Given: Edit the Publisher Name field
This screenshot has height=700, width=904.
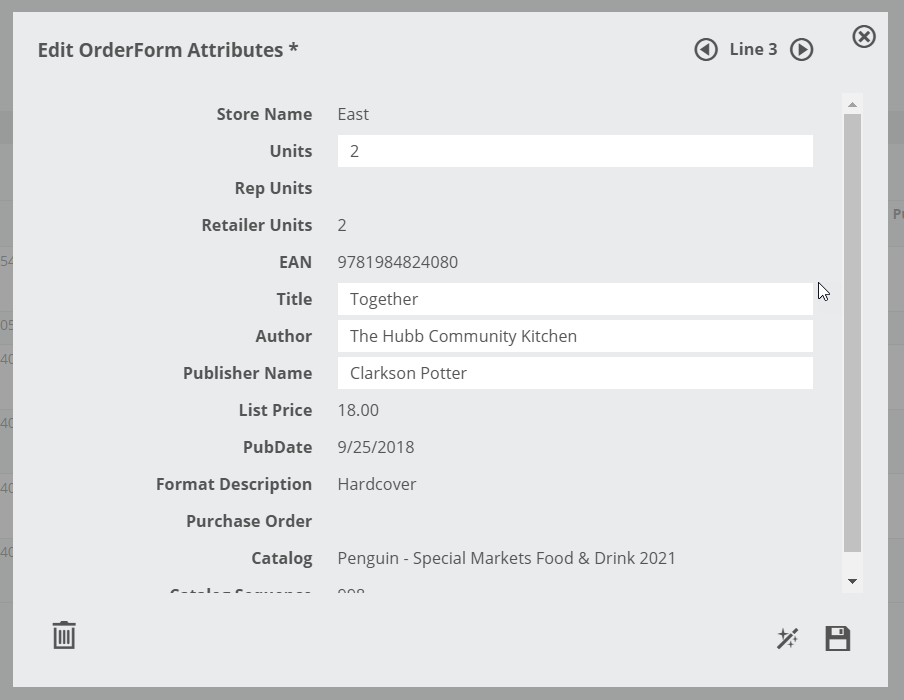Looking at the screenshot, I should tap(575, 373).
